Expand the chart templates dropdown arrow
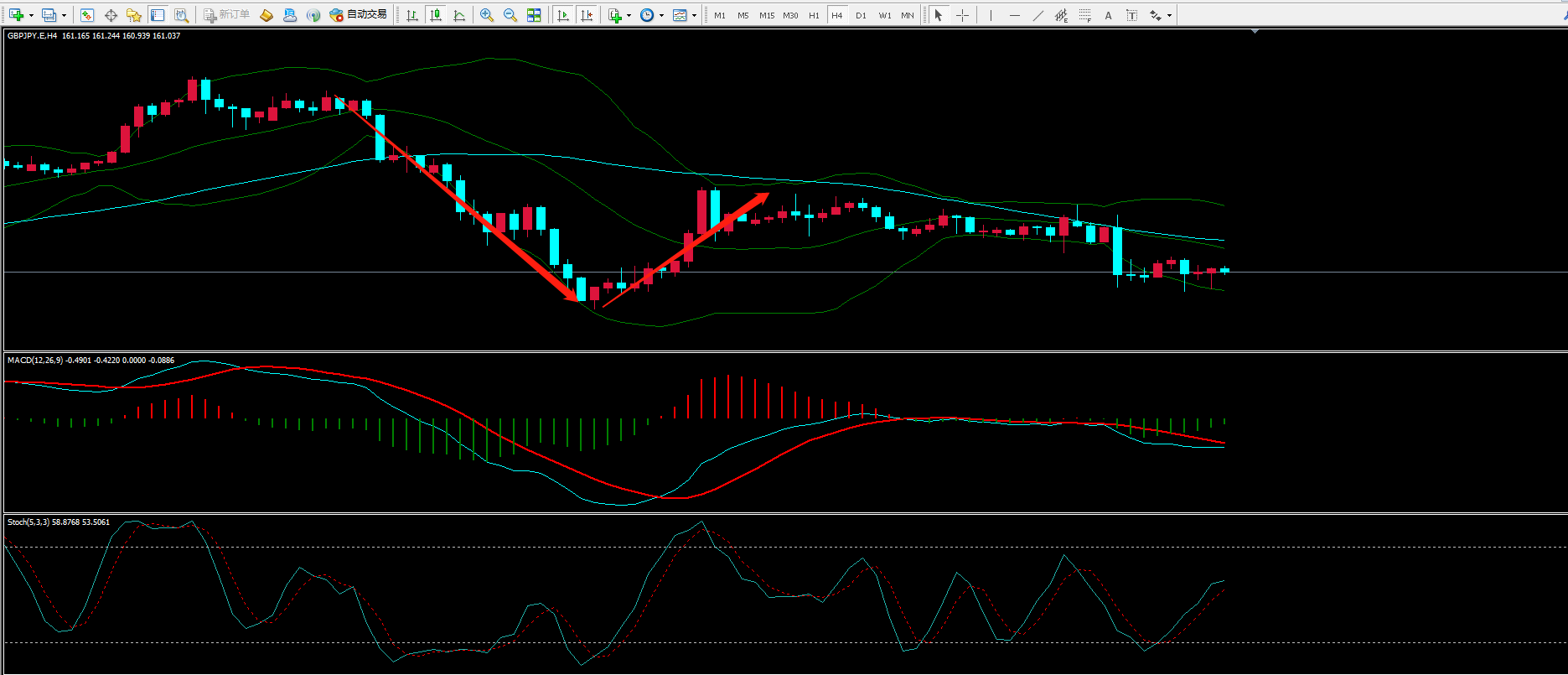 [694, 15]
